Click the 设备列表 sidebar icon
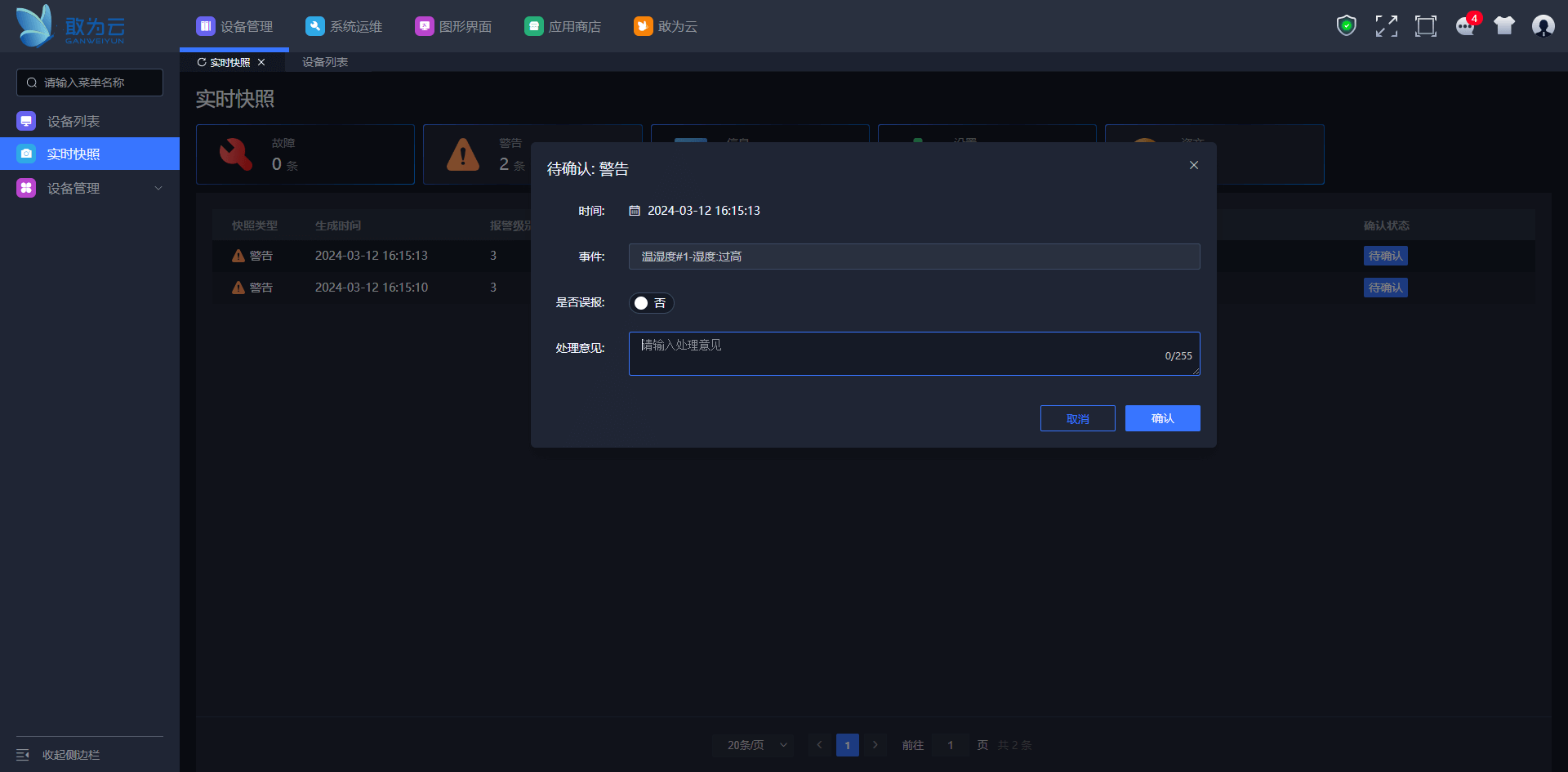Image resolution: width=1568 pixels, height=772 pixels. coord(26,121)
